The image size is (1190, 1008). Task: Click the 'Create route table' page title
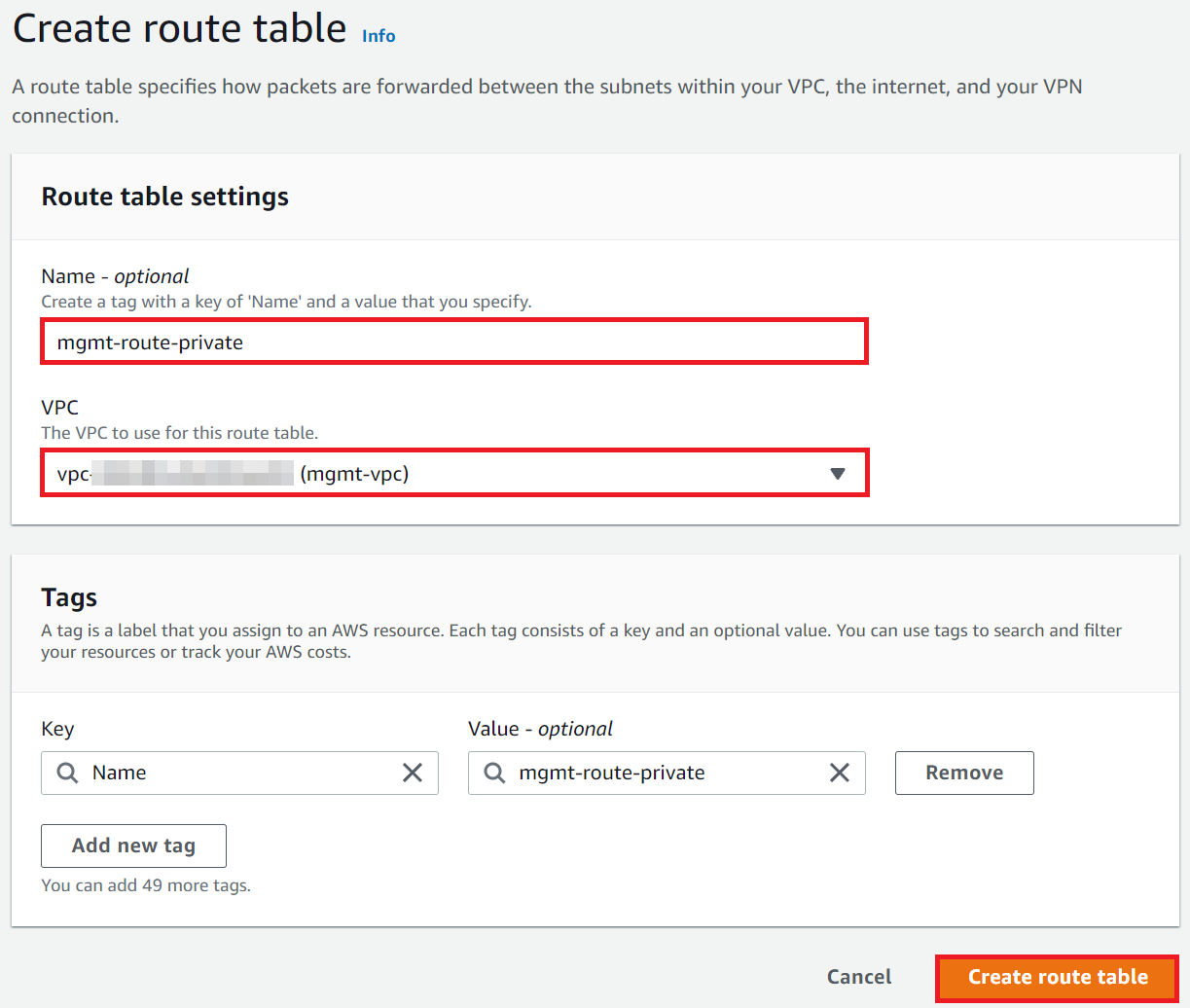pos(180,28)
